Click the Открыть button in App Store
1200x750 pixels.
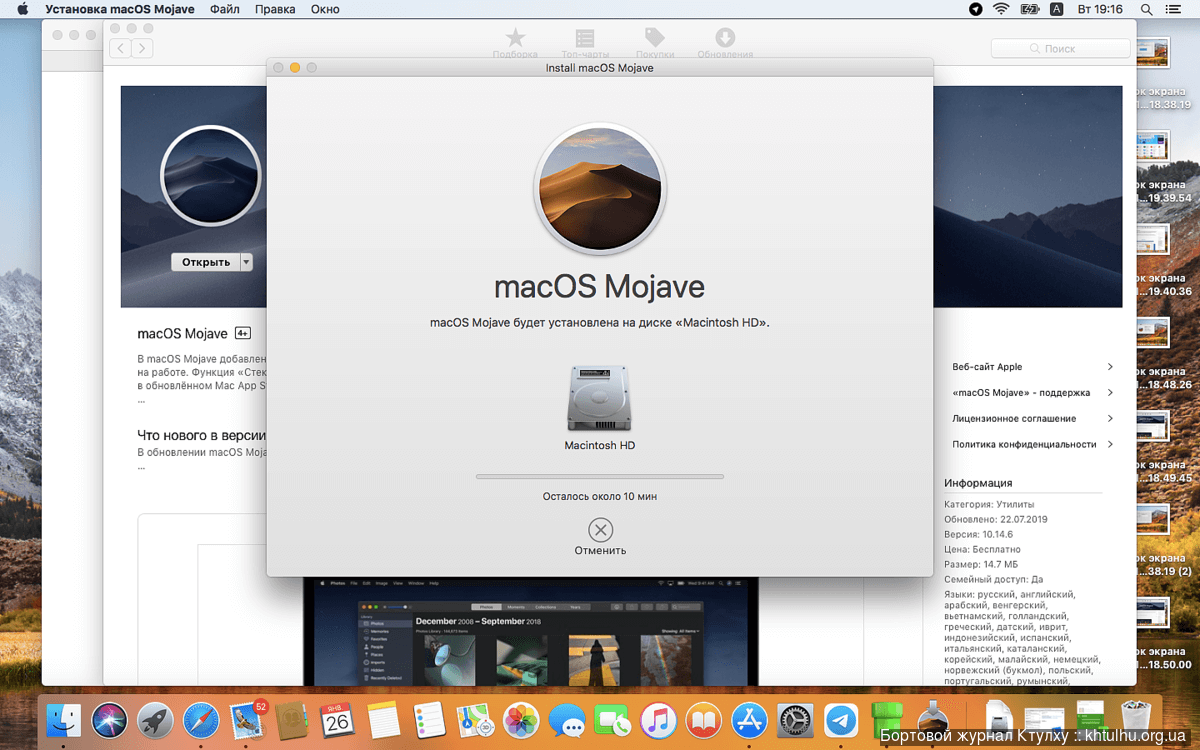tap(206, 262)
